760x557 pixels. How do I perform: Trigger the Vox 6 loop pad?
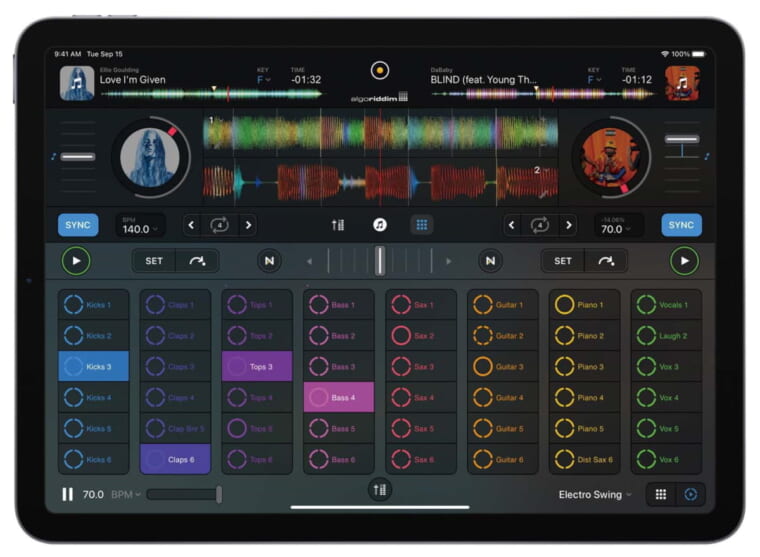point(666,460)
